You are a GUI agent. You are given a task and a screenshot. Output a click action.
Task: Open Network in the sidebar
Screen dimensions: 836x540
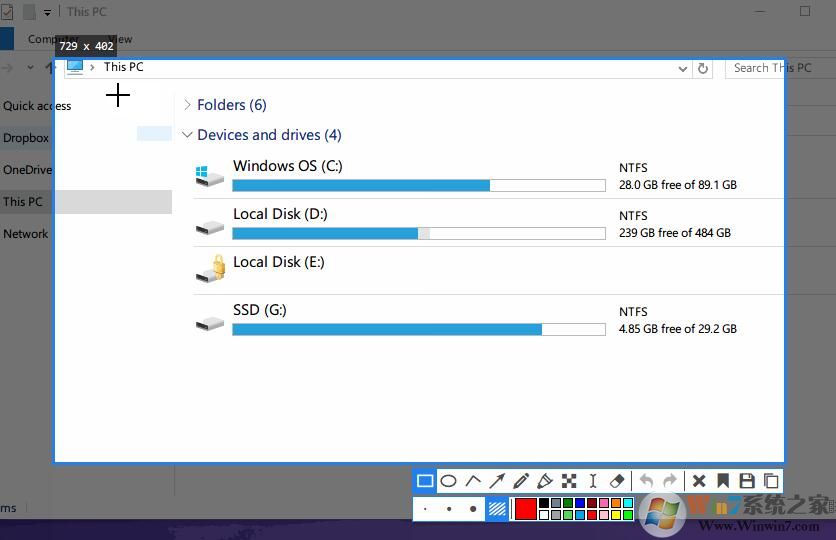(26, 234)
